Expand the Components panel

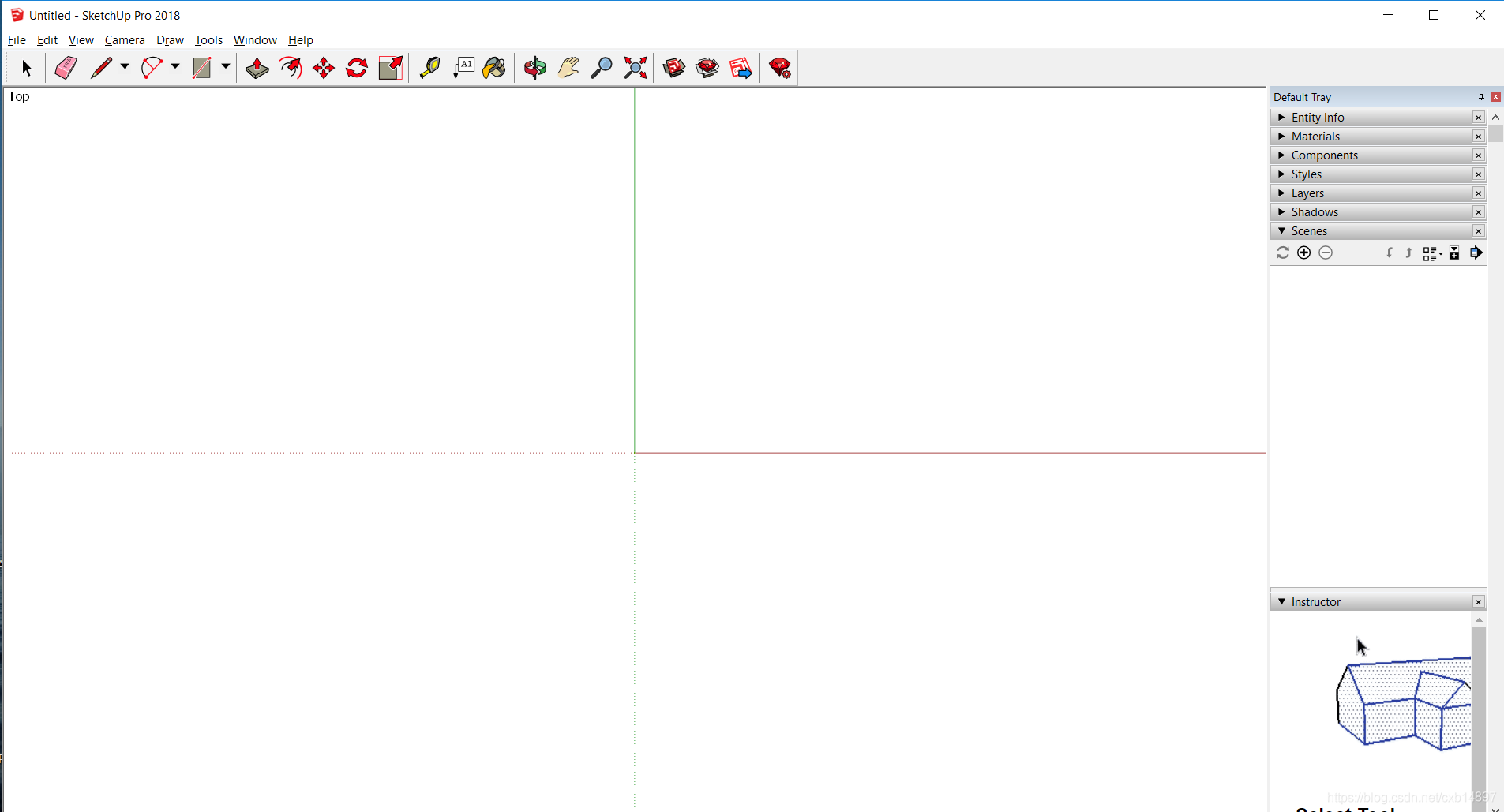[x=1281, y=155]
